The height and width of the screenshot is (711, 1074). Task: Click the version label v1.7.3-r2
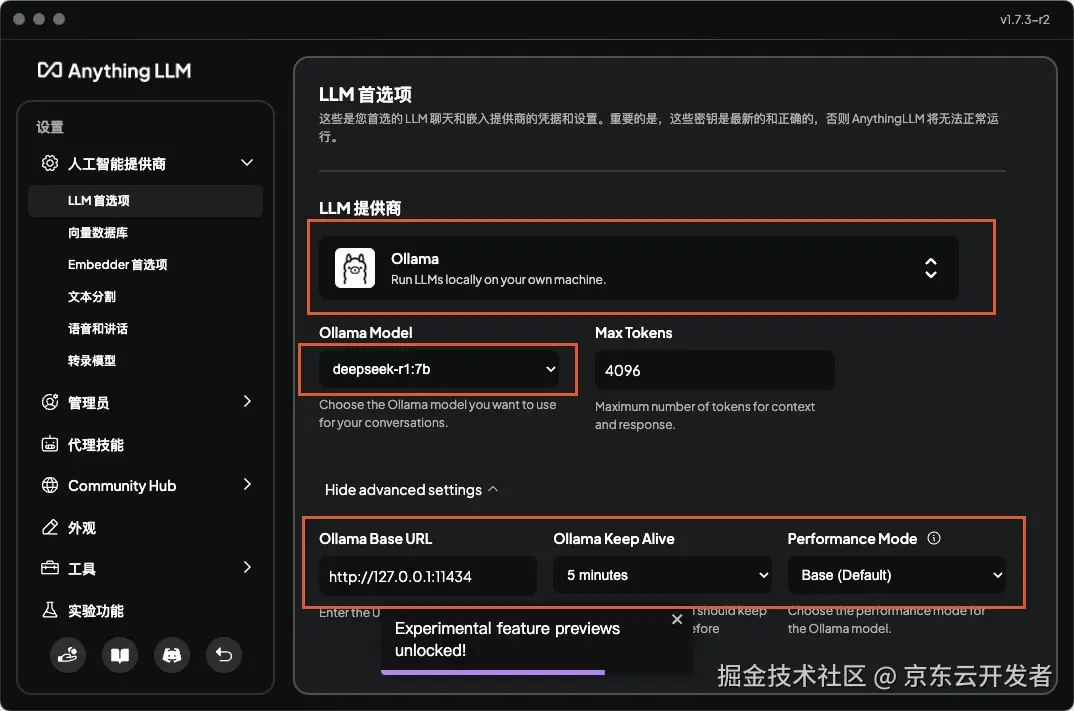coord(1024,19)
